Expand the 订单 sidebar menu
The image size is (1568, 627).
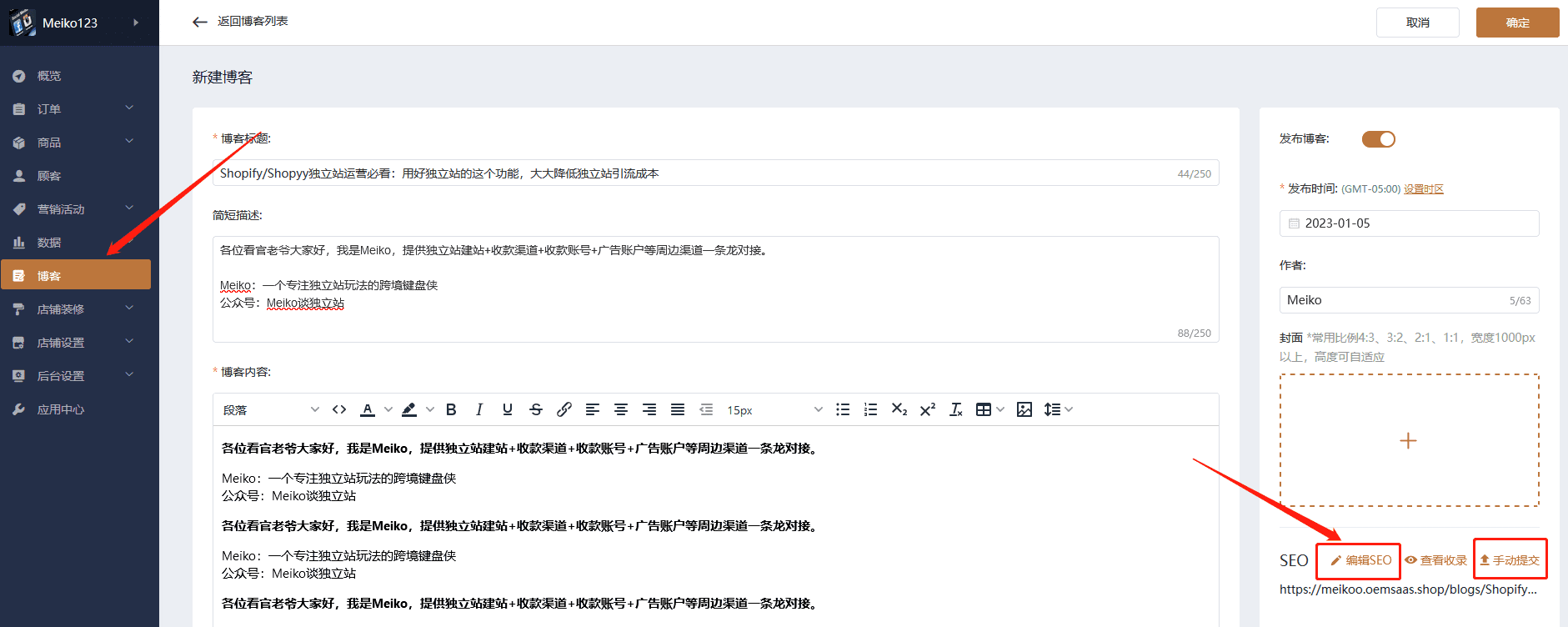(129, 108)
